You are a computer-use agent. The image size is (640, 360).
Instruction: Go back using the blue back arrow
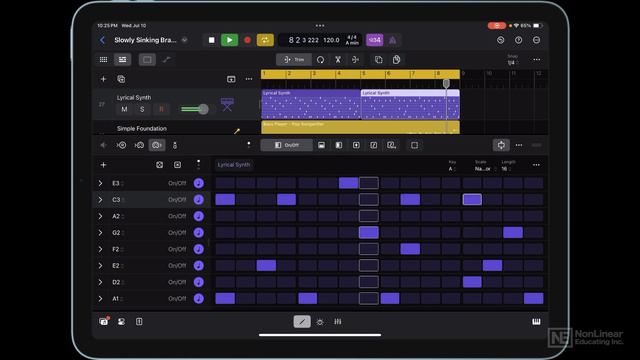(x=102, y=40)
